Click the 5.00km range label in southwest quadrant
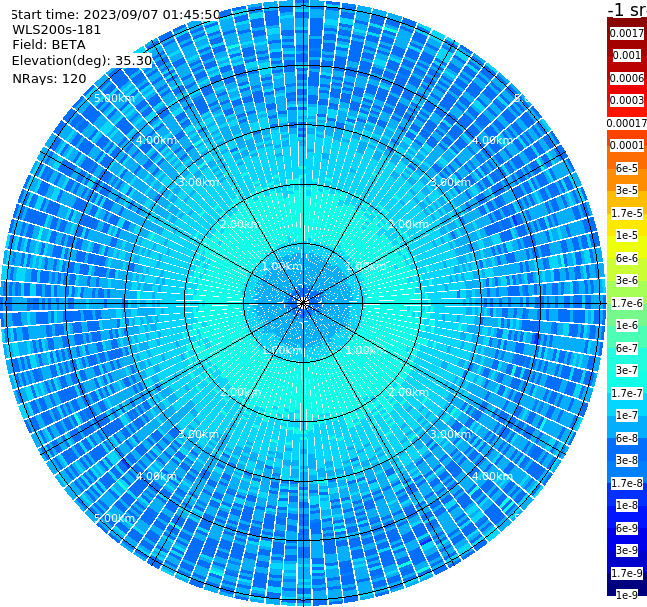The width and height of the screenshot is (647, 607). (114, 518)
